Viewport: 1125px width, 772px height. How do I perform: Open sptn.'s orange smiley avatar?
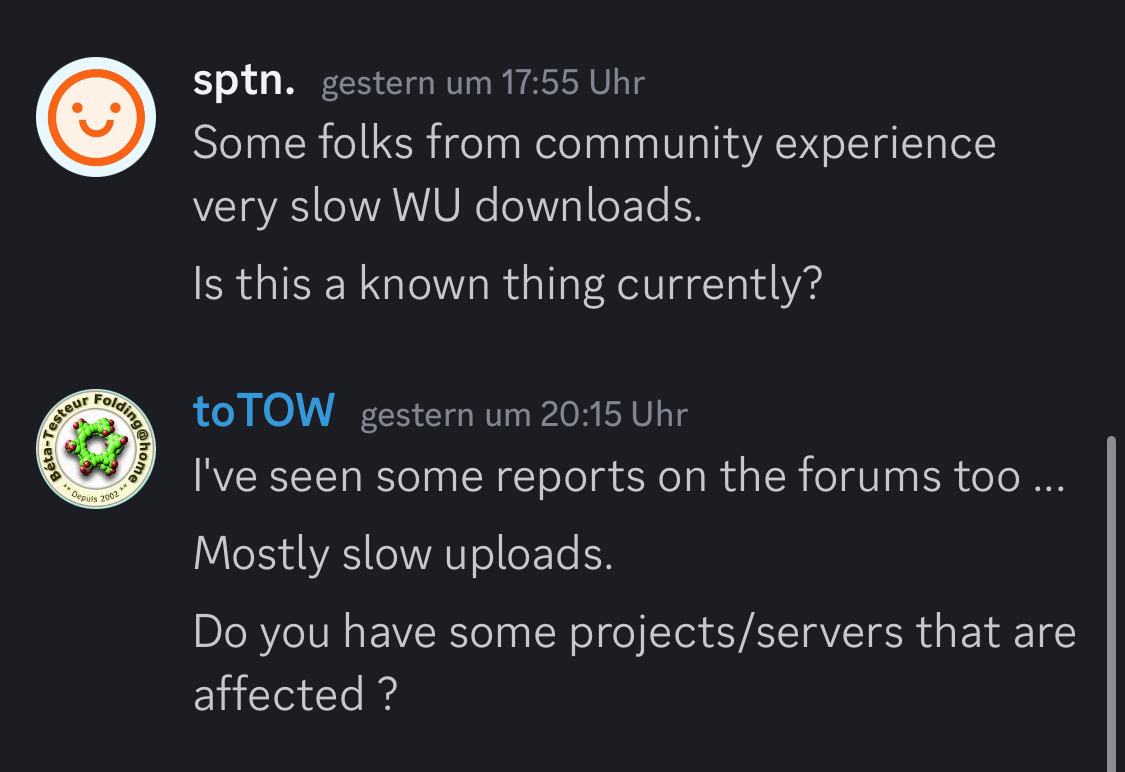coord(95,117)
